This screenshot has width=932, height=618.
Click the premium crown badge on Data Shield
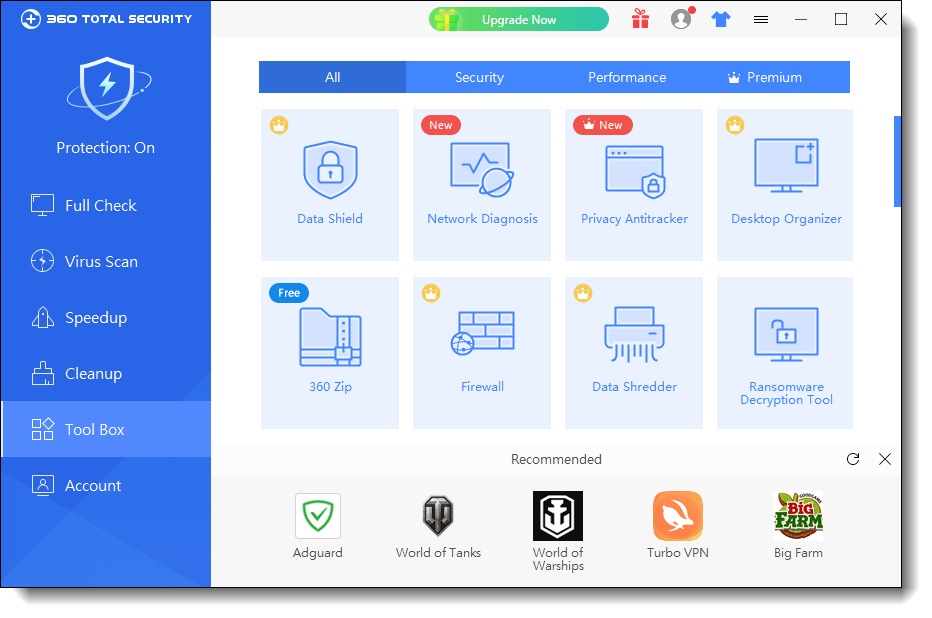click(279, 125)
